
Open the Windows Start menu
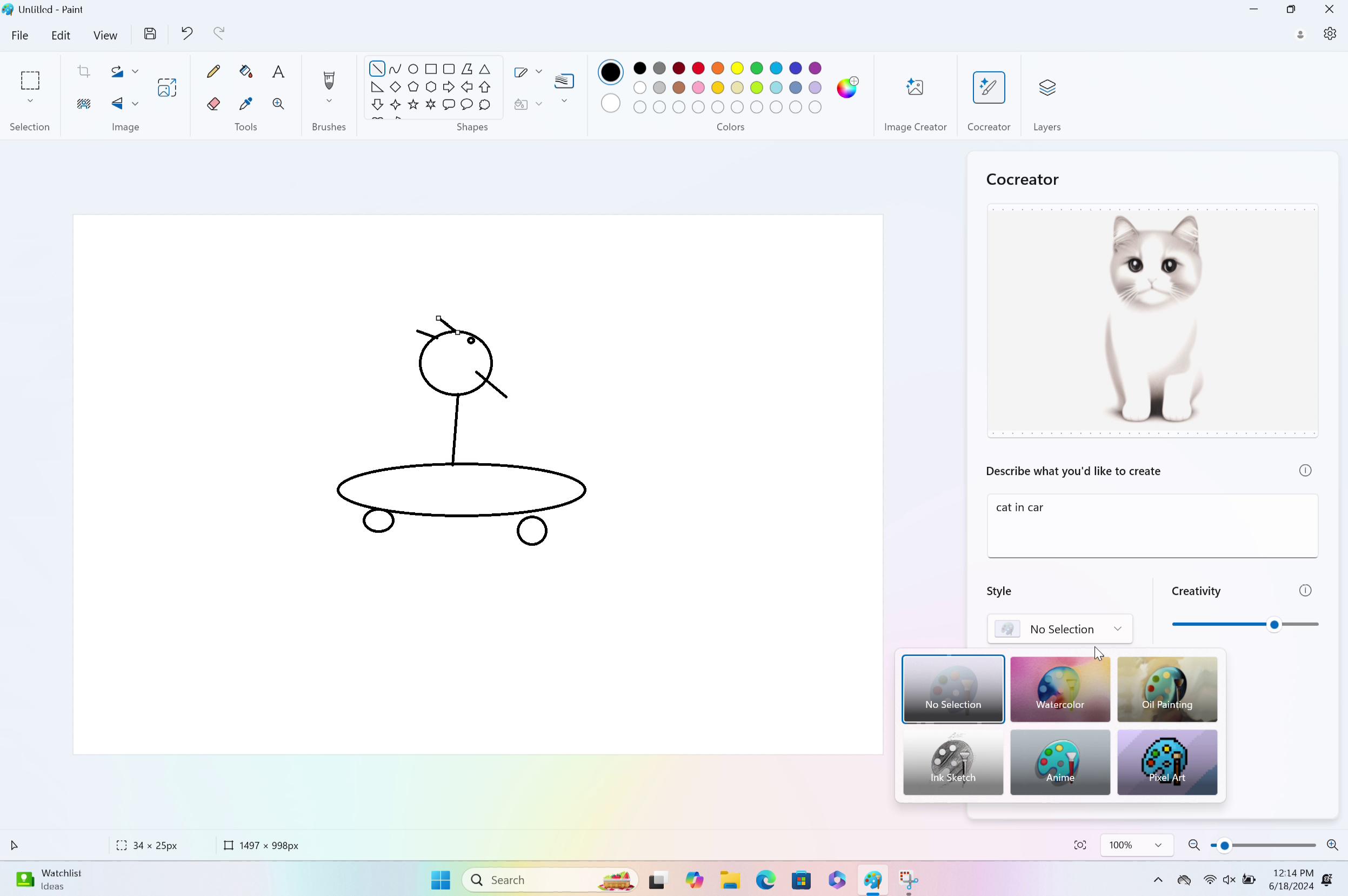[x=440, y=880]
